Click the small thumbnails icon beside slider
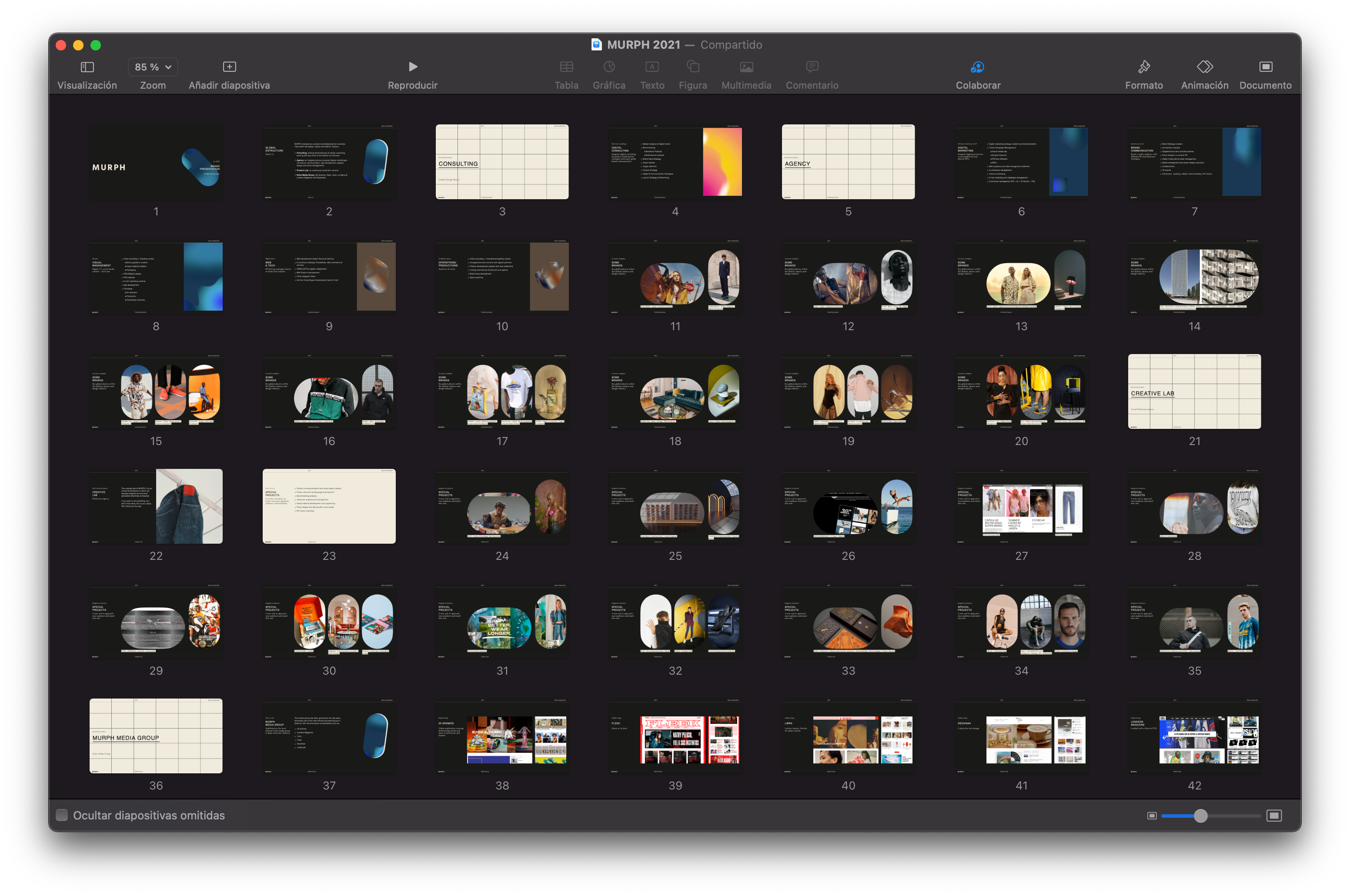Viewport: 1350px width, 896px height. (x=1152, y=816)
